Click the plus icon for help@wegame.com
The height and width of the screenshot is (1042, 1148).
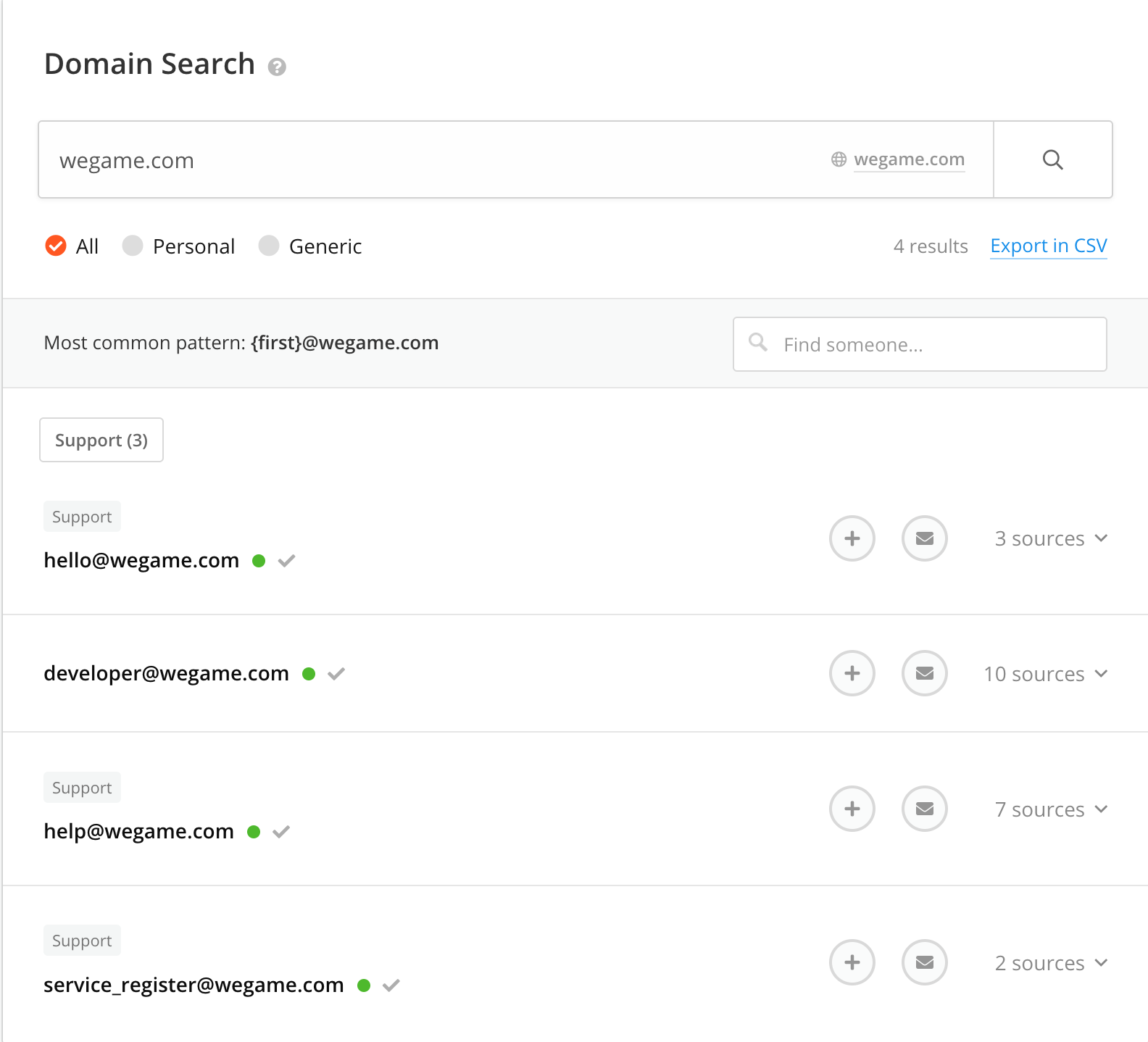point(852,809)
